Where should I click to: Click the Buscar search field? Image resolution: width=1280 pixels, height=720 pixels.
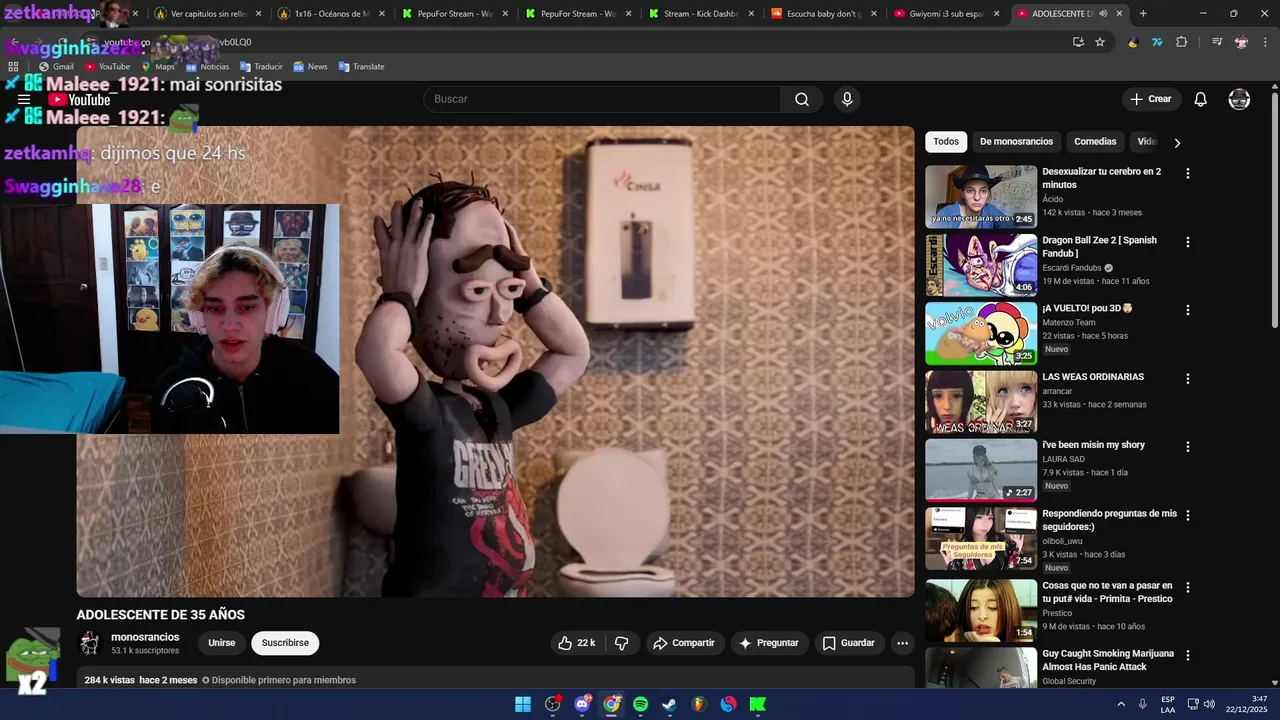[602, 99]
